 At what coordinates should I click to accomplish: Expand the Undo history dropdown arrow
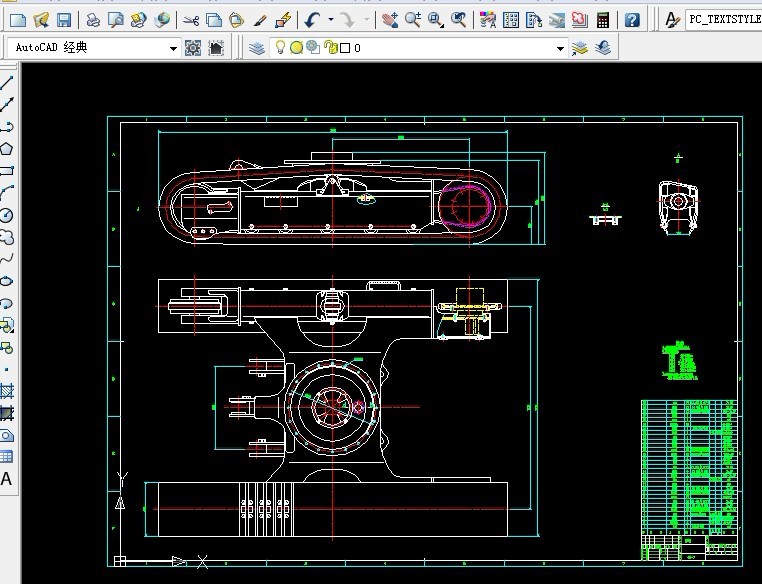(x=330, y=19)
